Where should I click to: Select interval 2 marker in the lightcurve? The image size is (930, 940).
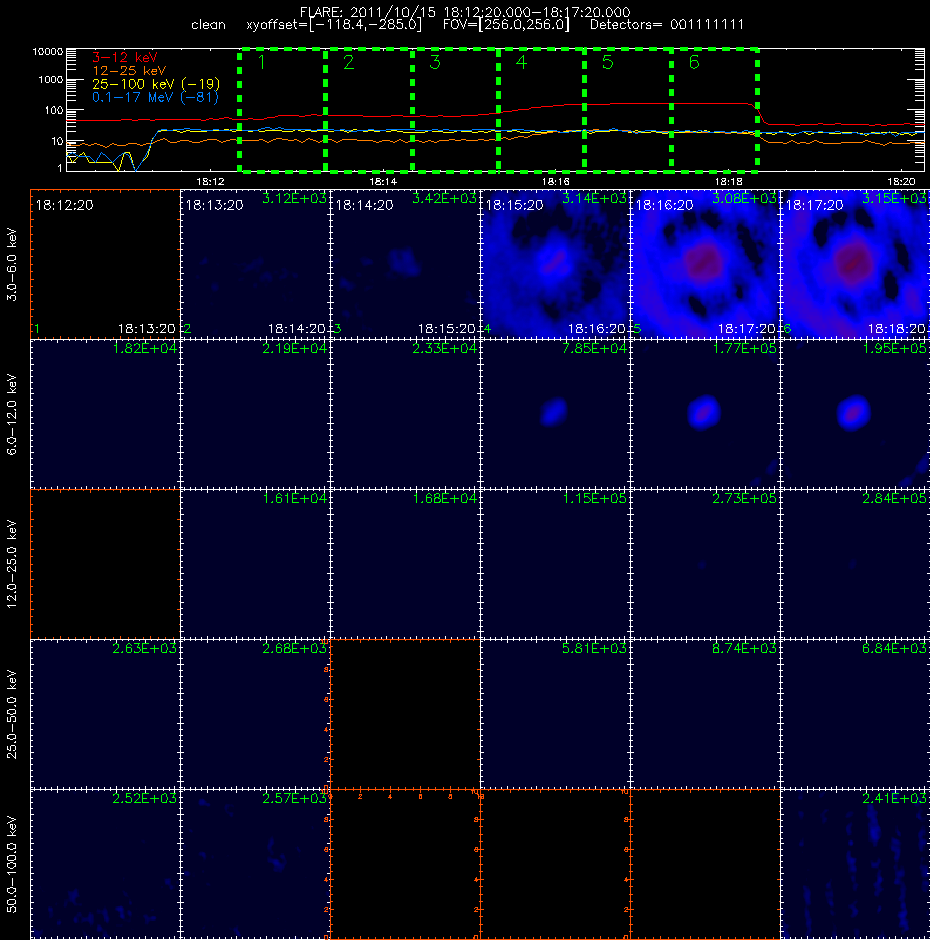348,62
